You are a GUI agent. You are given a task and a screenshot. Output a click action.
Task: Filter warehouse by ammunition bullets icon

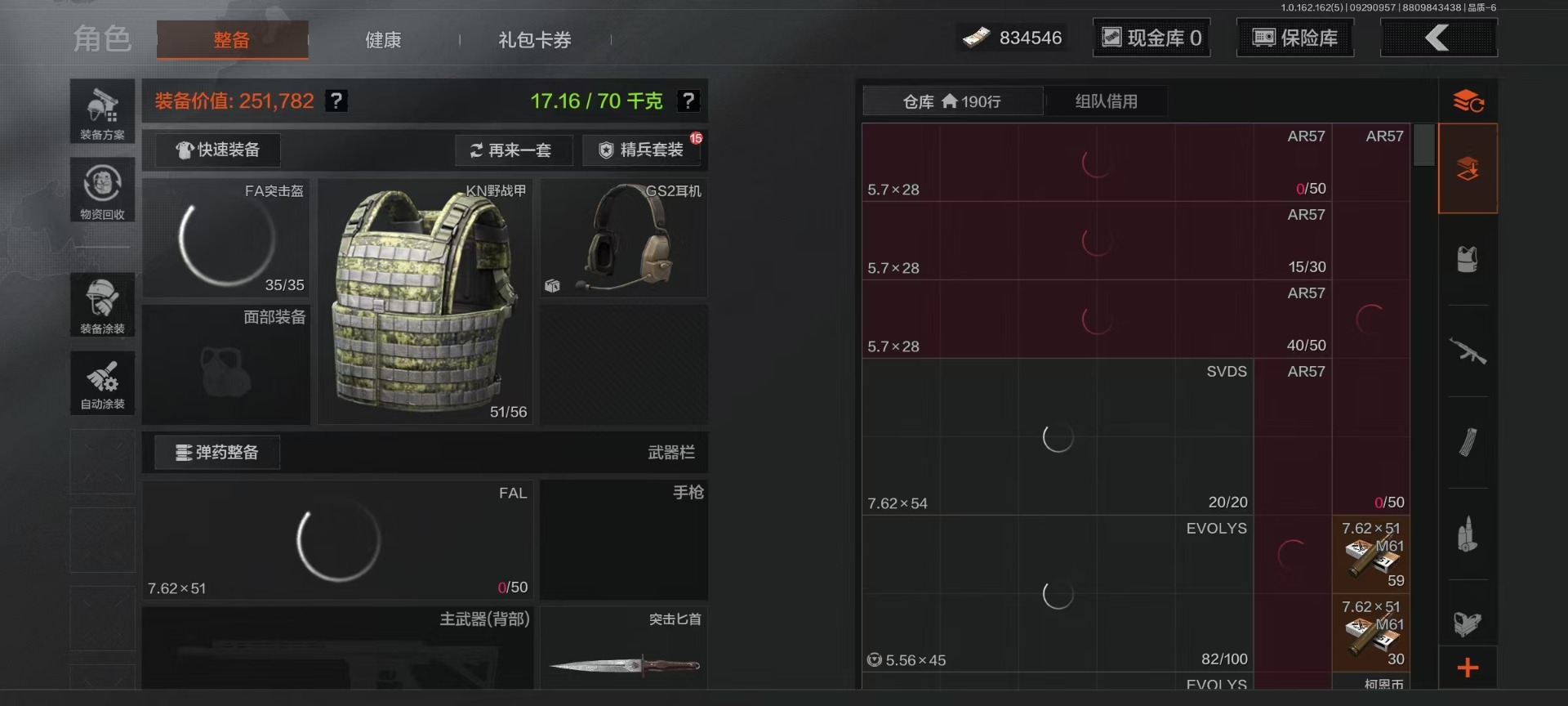pyautogui.click(x=1468, y=534)
